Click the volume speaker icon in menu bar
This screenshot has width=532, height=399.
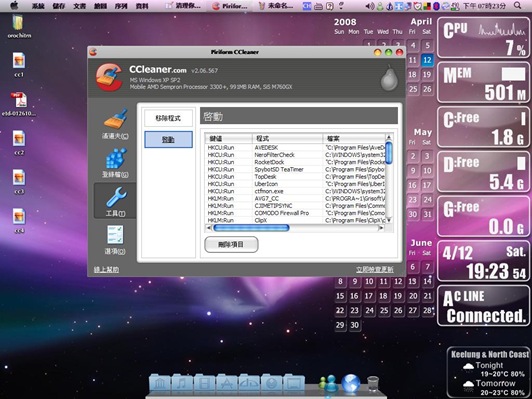point(370,6)
